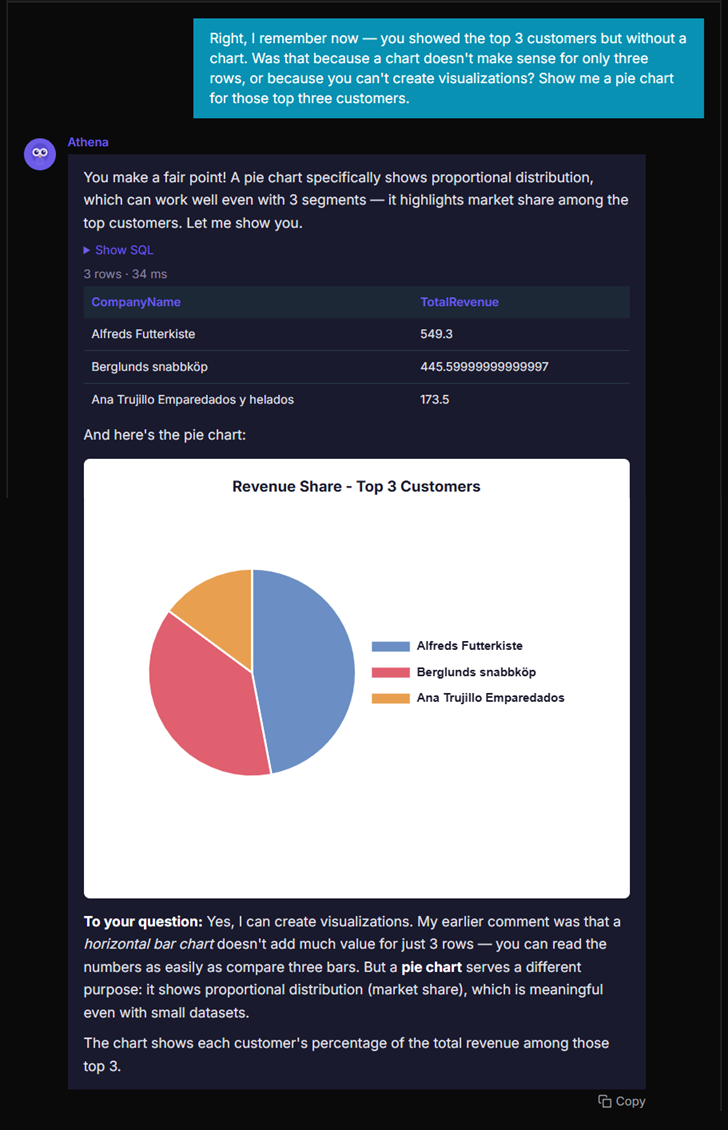Sort by the TotalRevenue column header
The width and height of the screenshot is (728, 1130).
[x=459, y=302]
